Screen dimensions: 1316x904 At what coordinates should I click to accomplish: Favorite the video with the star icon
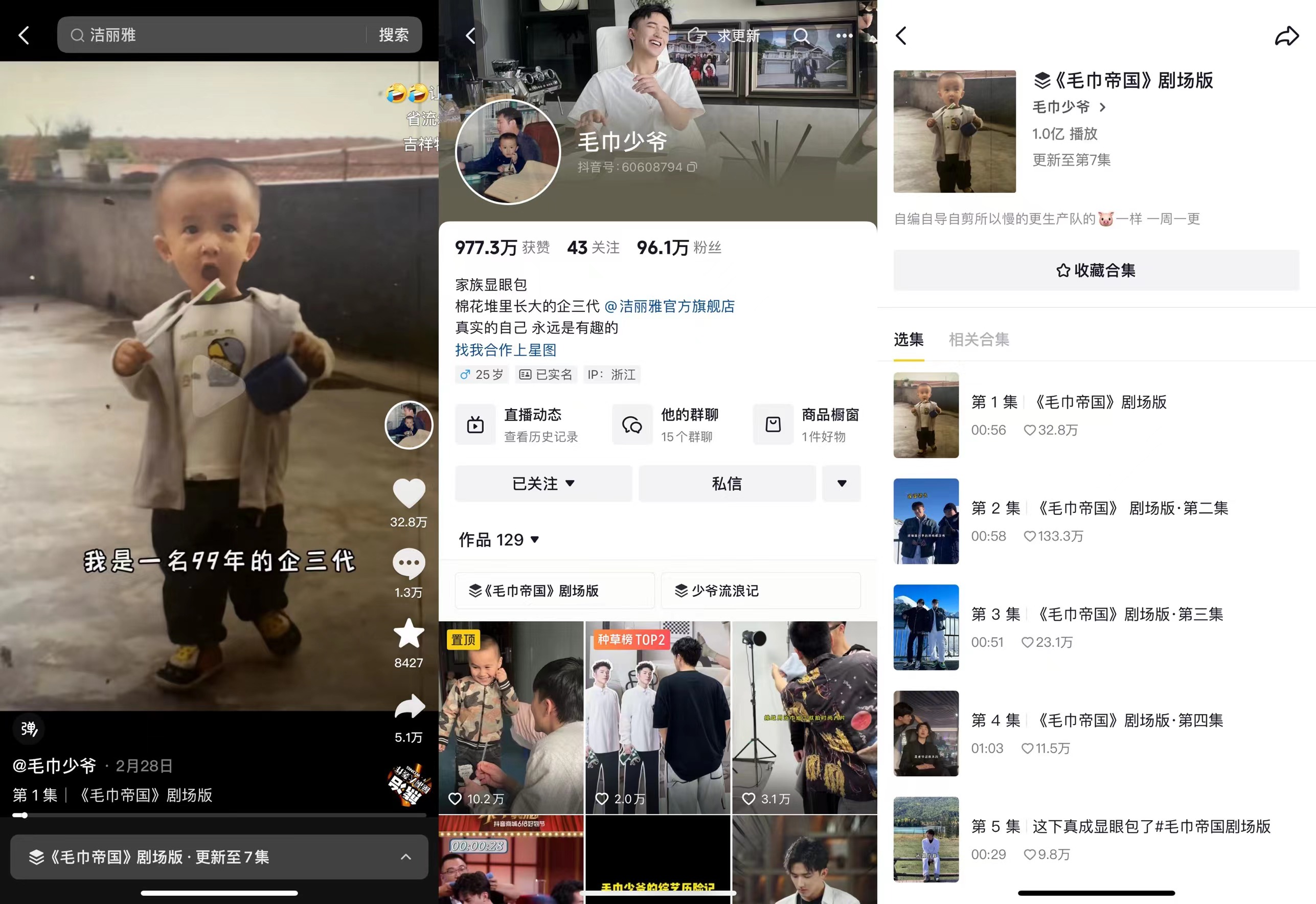point(409,634)
